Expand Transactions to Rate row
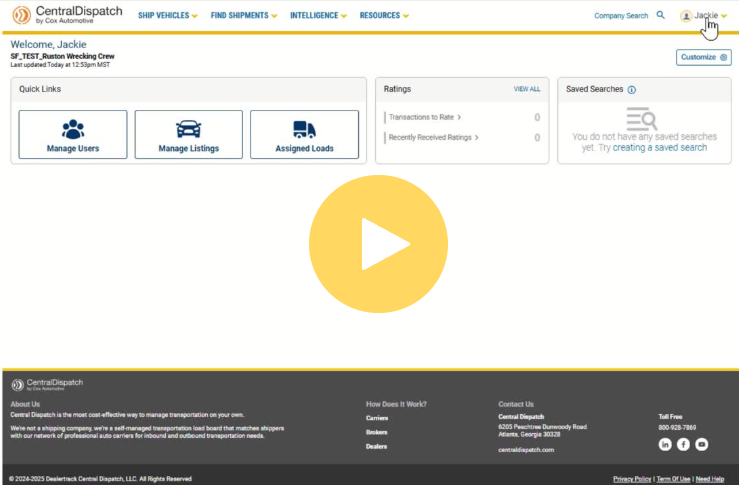This screenshot has height=487, width=739. pyautogui.click(x=425, y=117)
